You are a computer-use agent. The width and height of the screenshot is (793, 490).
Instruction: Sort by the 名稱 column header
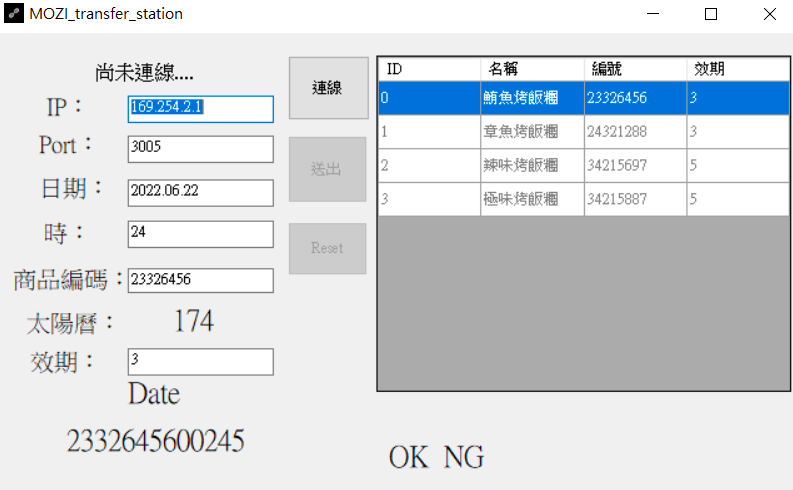[532, 69]
